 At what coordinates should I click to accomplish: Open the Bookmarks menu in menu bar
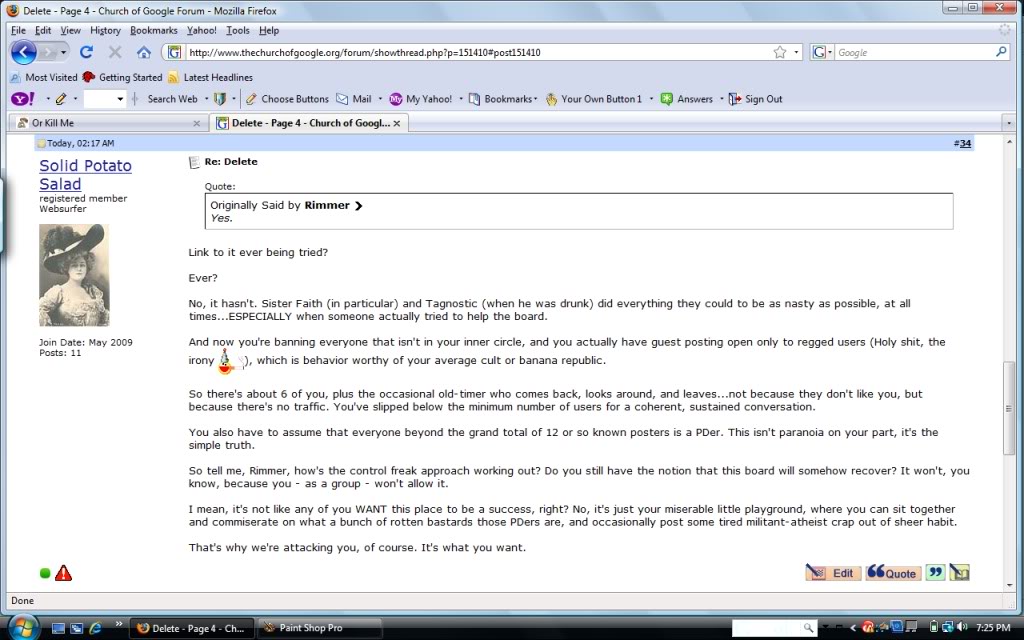(153, 30)
